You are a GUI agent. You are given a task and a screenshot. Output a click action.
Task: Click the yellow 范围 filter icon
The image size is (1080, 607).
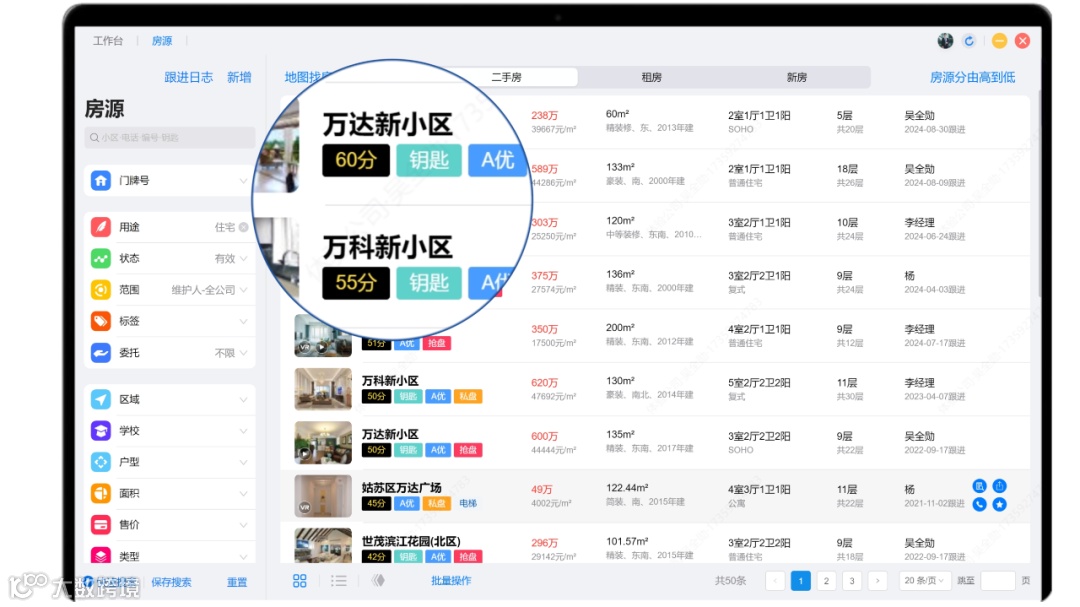click(x=101, y=289)
